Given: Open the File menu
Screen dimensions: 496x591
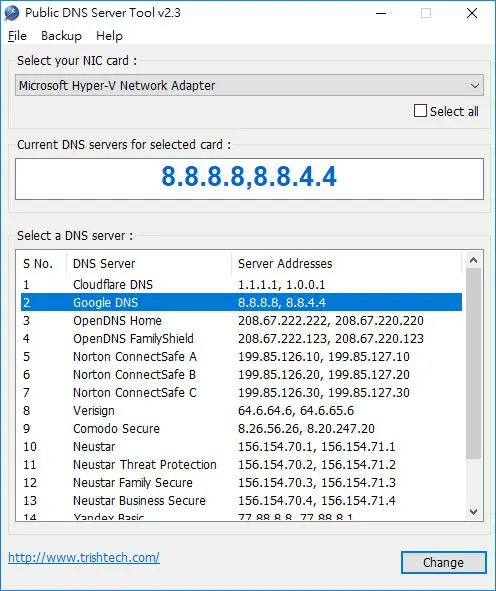Looking at the screenshot, I should (17, 36).
